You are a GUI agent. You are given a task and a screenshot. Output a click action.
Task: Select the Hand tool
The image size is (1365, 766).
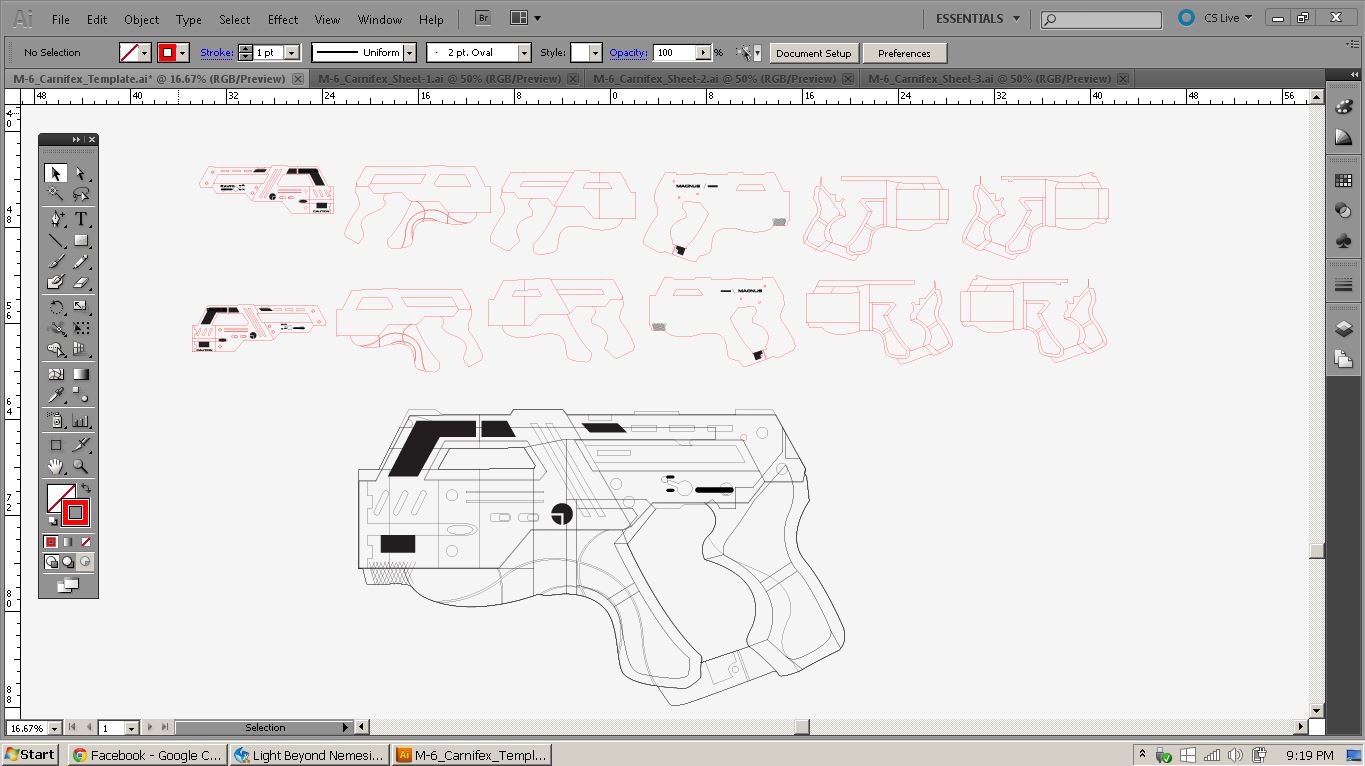tap(56, 466)
